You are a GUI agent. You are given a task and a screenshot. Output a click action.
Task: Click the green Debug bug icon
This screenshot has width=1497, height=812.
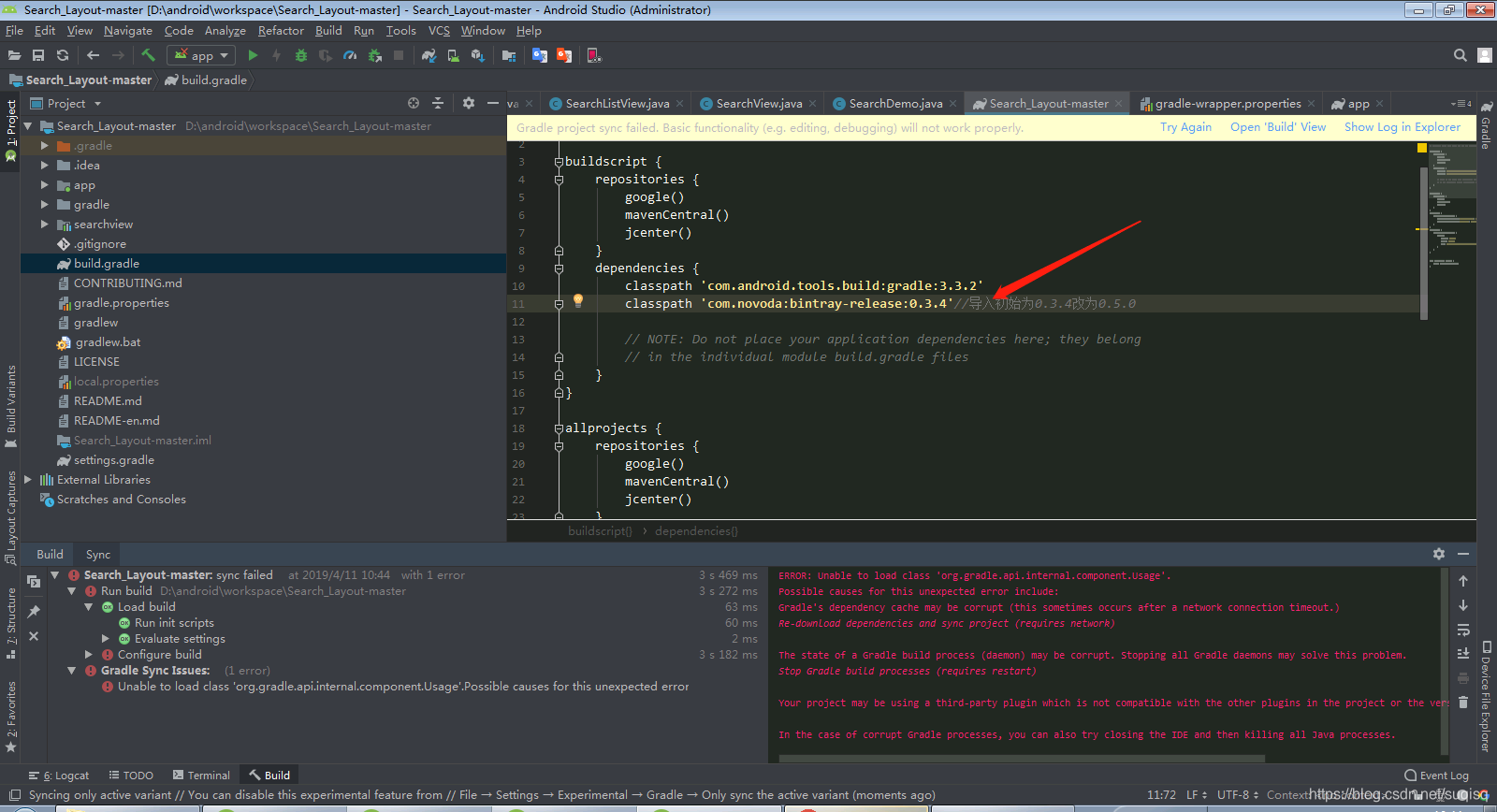coord(301,55)
